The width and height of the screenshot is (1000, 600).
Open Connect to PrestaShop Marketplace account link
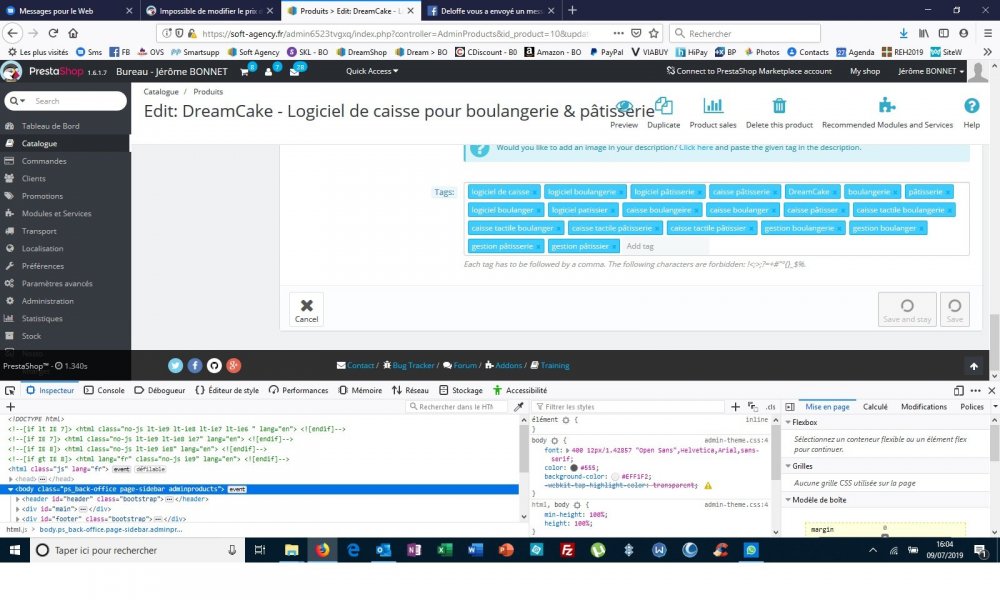pyautogui.click(x=749, y=71)
